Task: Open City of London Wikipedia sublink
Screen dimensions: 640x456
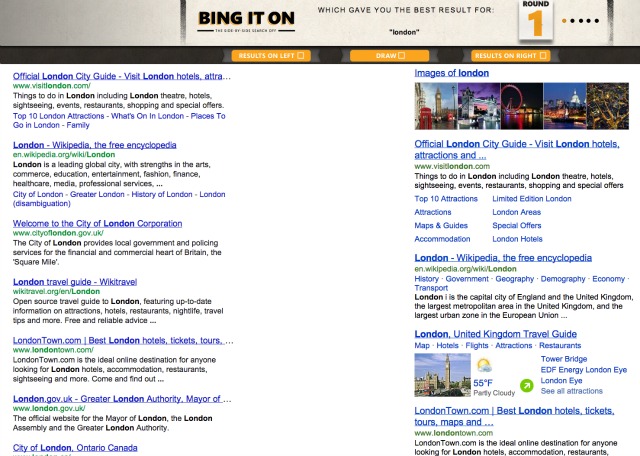Action: click(x=38, y=194)
